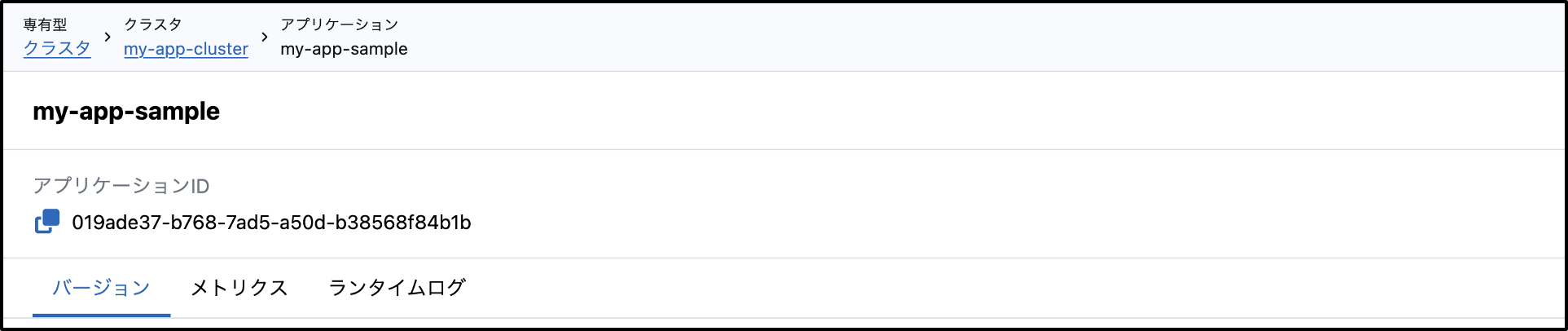Go to the my-app-cluster breadcrumb link
1568x331 pixels.
point(186,49)
